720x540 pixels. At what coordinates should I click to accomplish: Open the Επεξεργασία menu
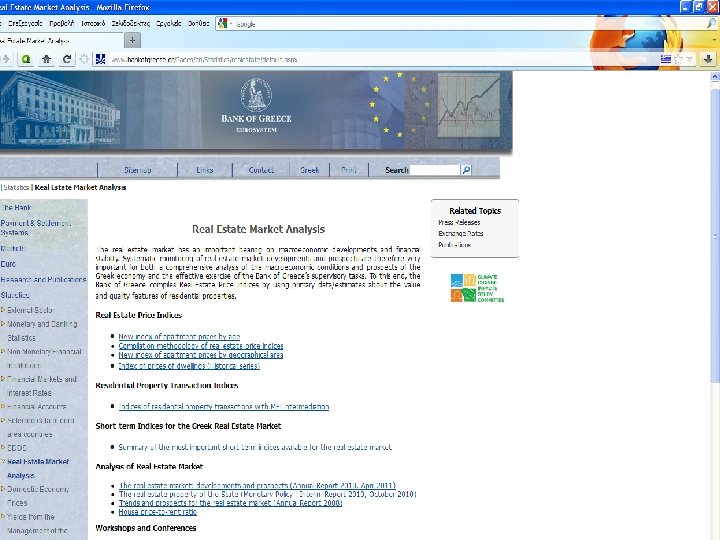pos(25,23)
